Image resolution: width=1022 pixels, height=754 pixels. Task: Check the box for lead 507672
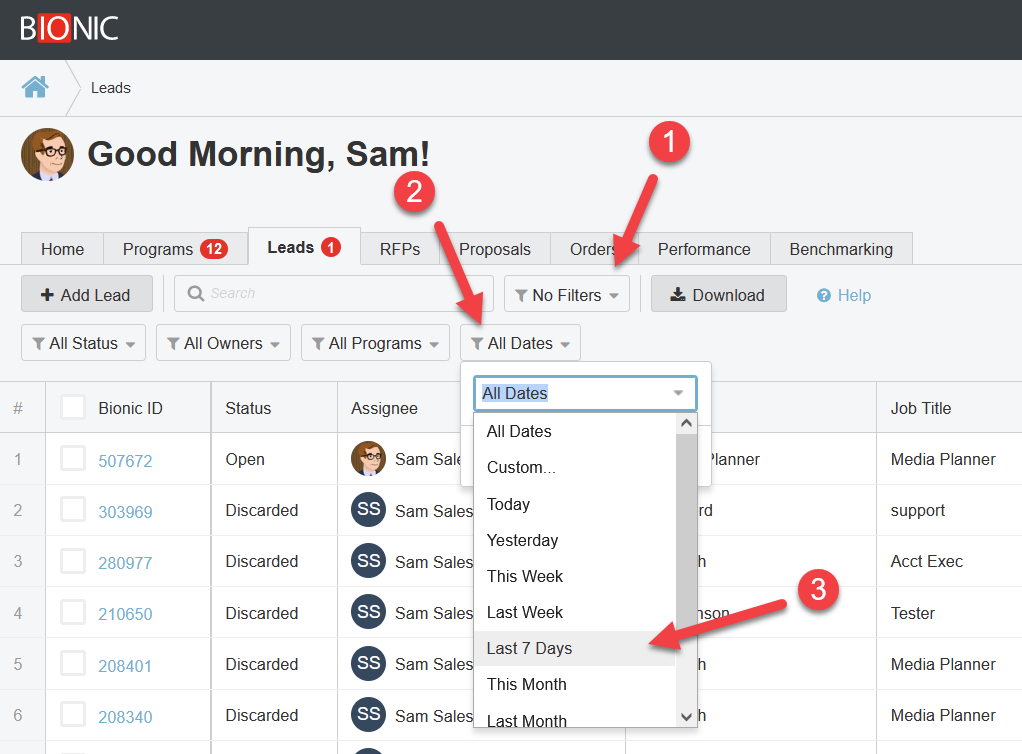[x=73, y=459]
